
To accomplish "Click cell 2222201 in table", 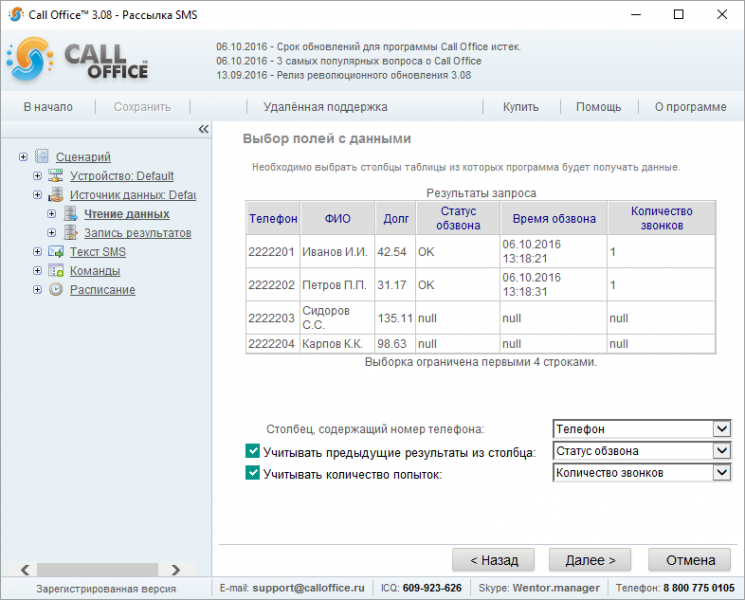I will tap(272, 252).
